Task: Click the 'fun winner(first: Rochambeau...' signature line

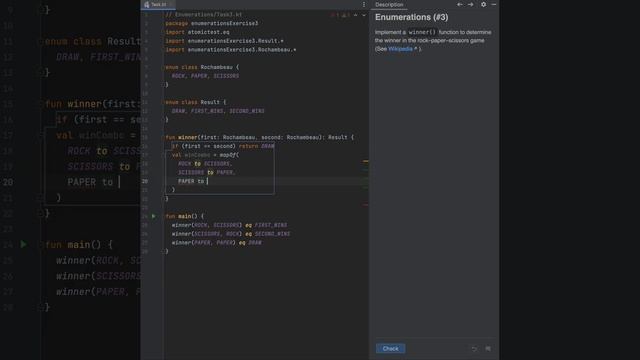Action: click(260, 137)
